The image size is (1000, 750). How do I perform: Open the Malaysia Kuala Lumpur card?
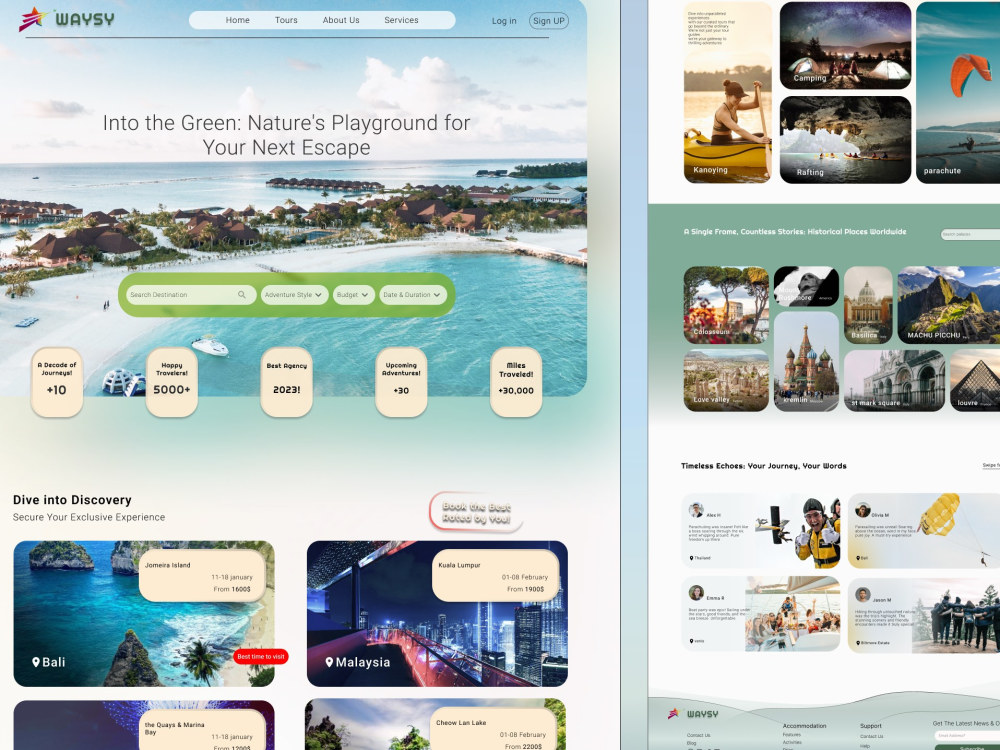(437, 614)
